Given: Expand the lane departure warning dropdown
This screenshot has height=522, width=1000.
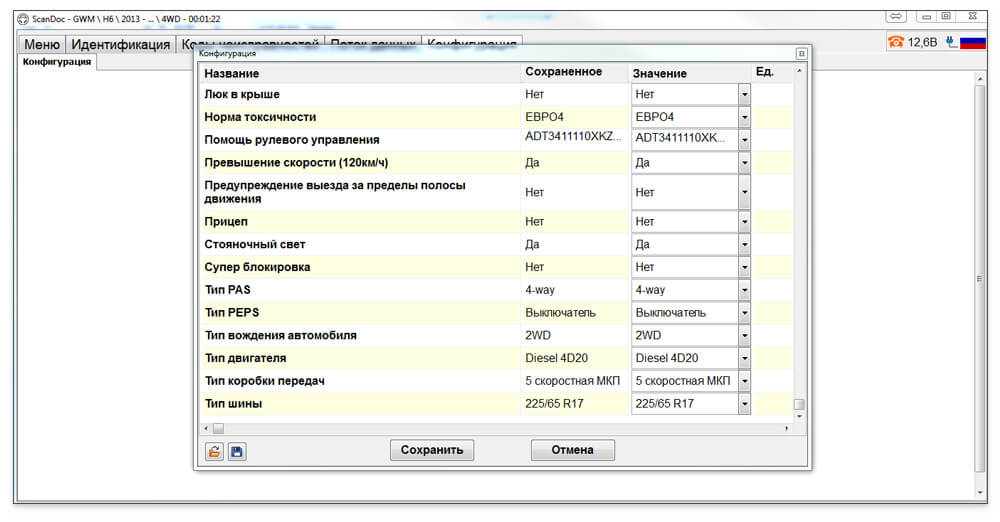Looking at the screenshot, I should coord(744,192).
